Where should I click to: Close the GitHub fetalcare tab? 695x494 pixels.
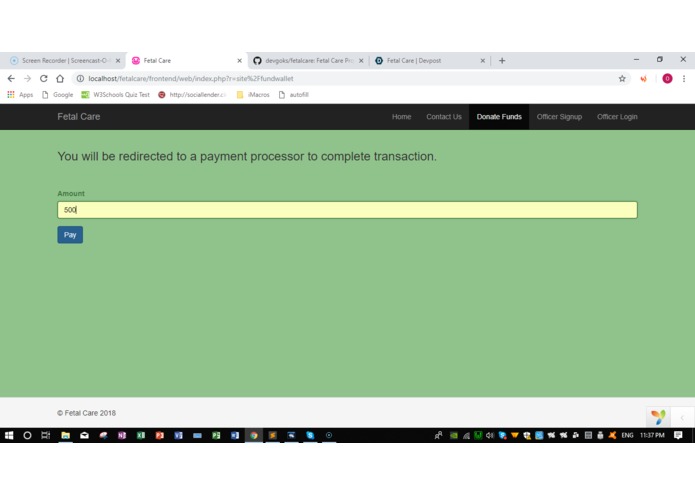pyautogui.click(x=361, y=61)
